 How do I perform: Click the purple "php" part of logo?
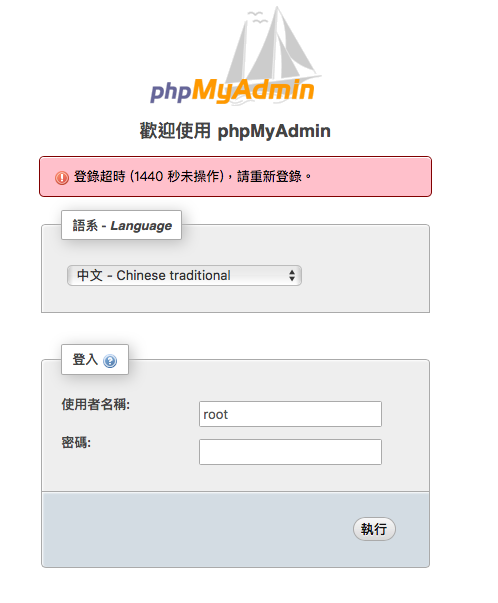click(170, 92)
